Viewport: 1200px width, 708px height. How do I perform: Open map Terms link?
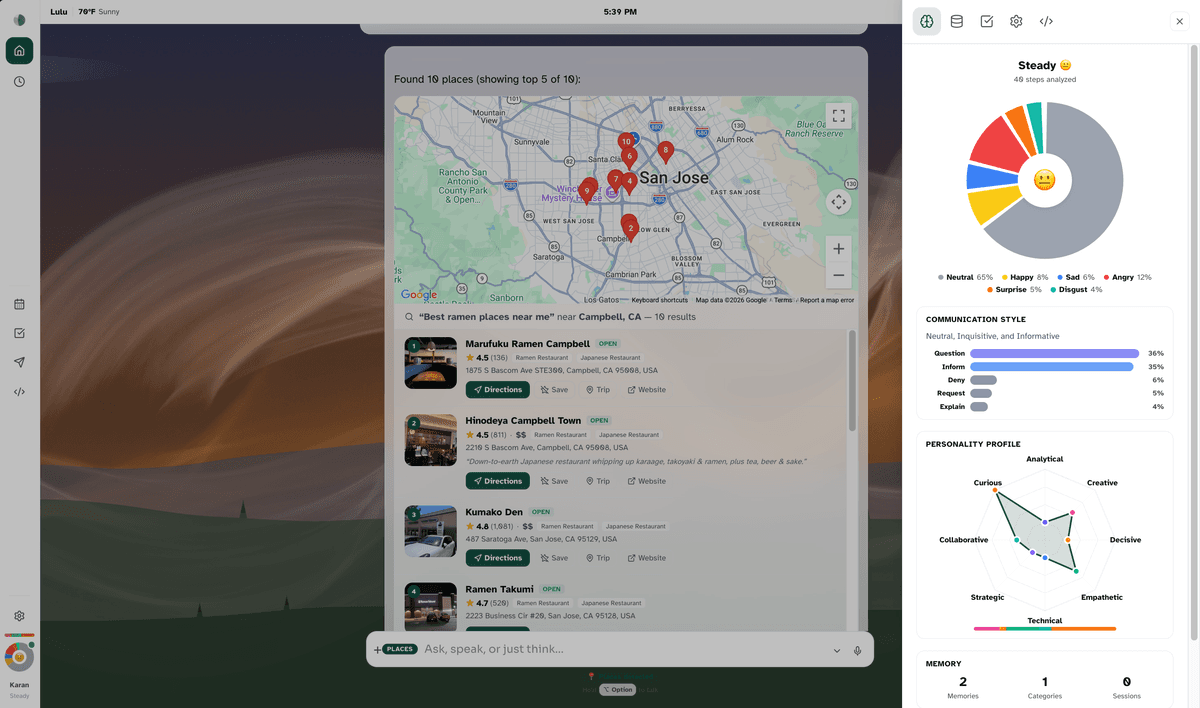point(783,300)
